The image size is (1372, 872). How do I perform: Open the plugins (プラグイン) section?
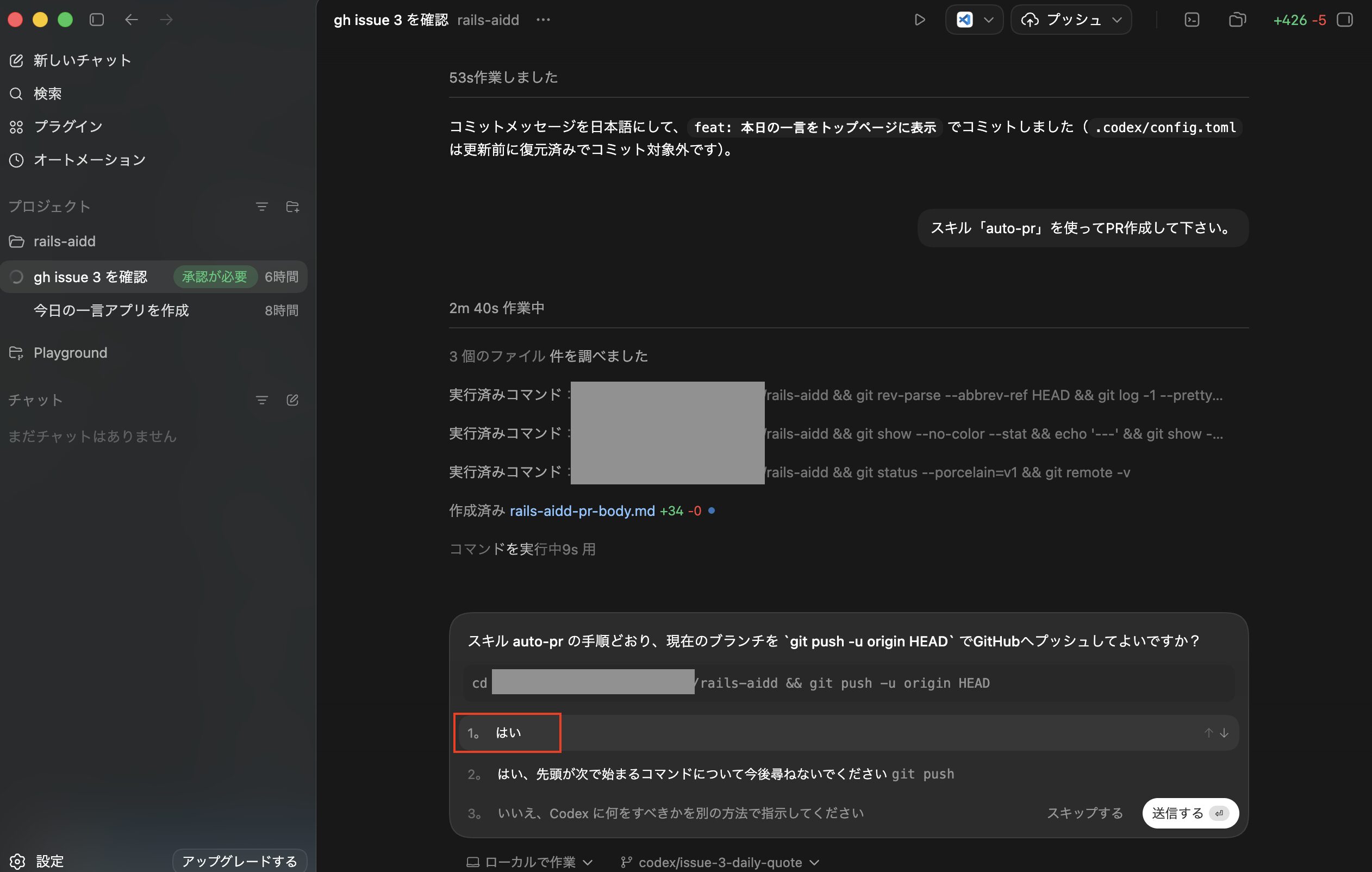click(67, 127)
